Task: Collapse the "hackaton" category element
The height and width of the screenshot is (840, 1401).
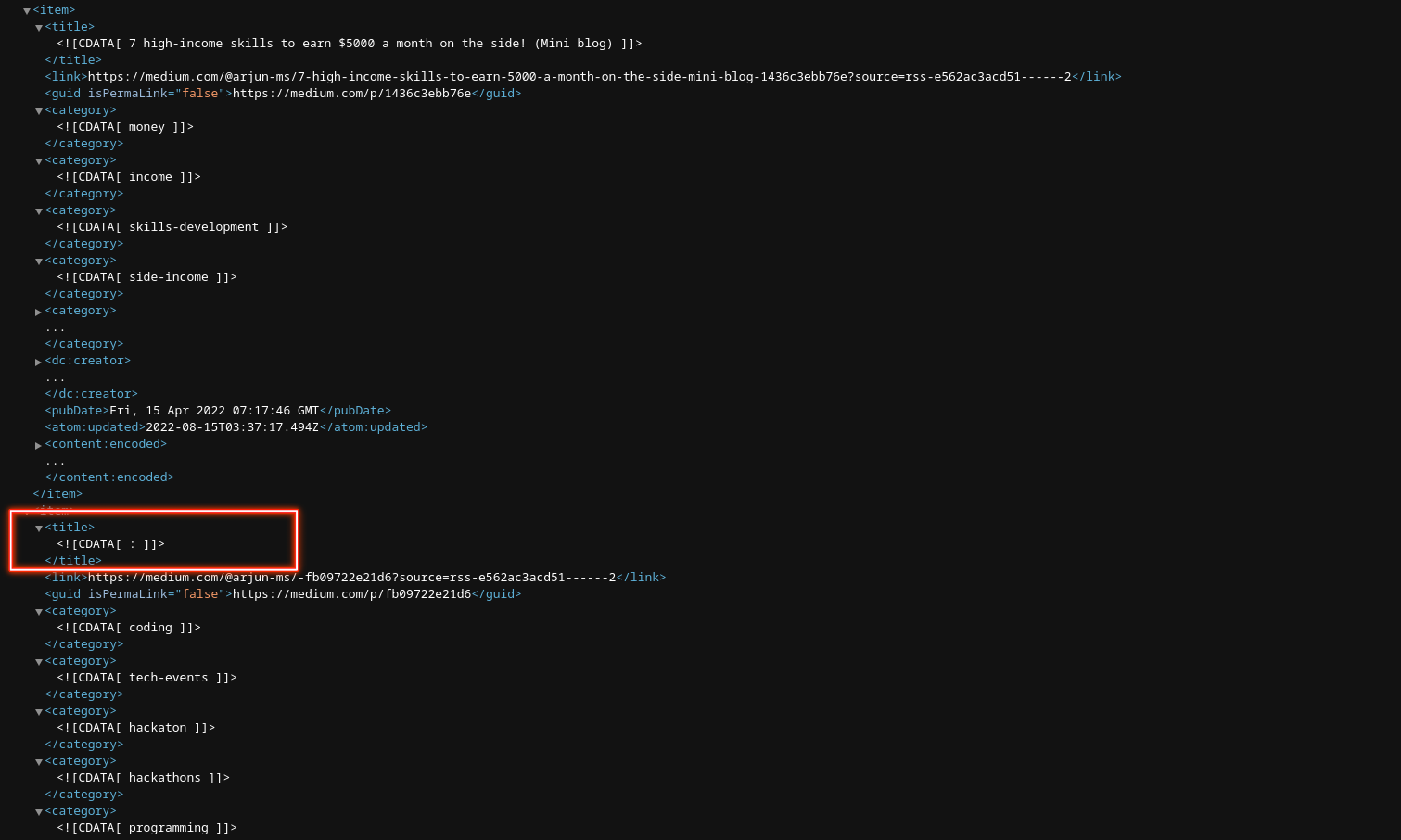Action: coord(38,711)
